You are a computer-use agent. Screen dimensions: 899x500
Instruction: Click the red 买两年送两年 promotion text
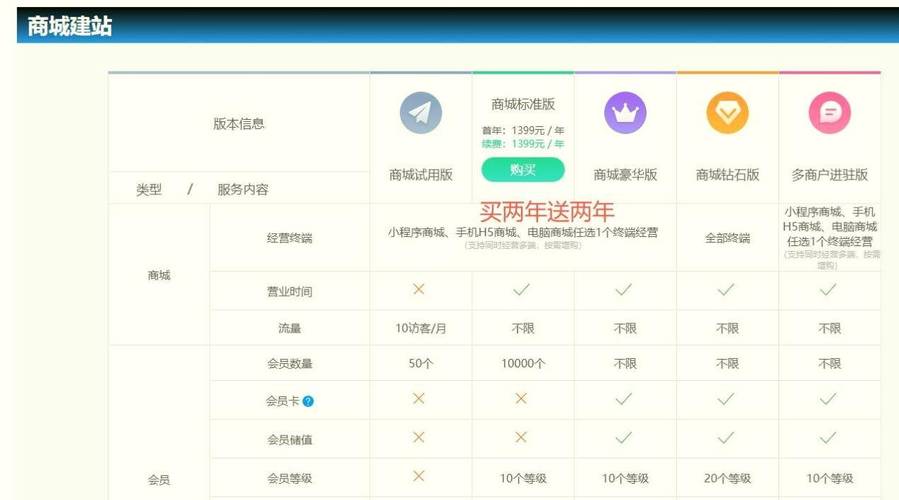point(547,211)
